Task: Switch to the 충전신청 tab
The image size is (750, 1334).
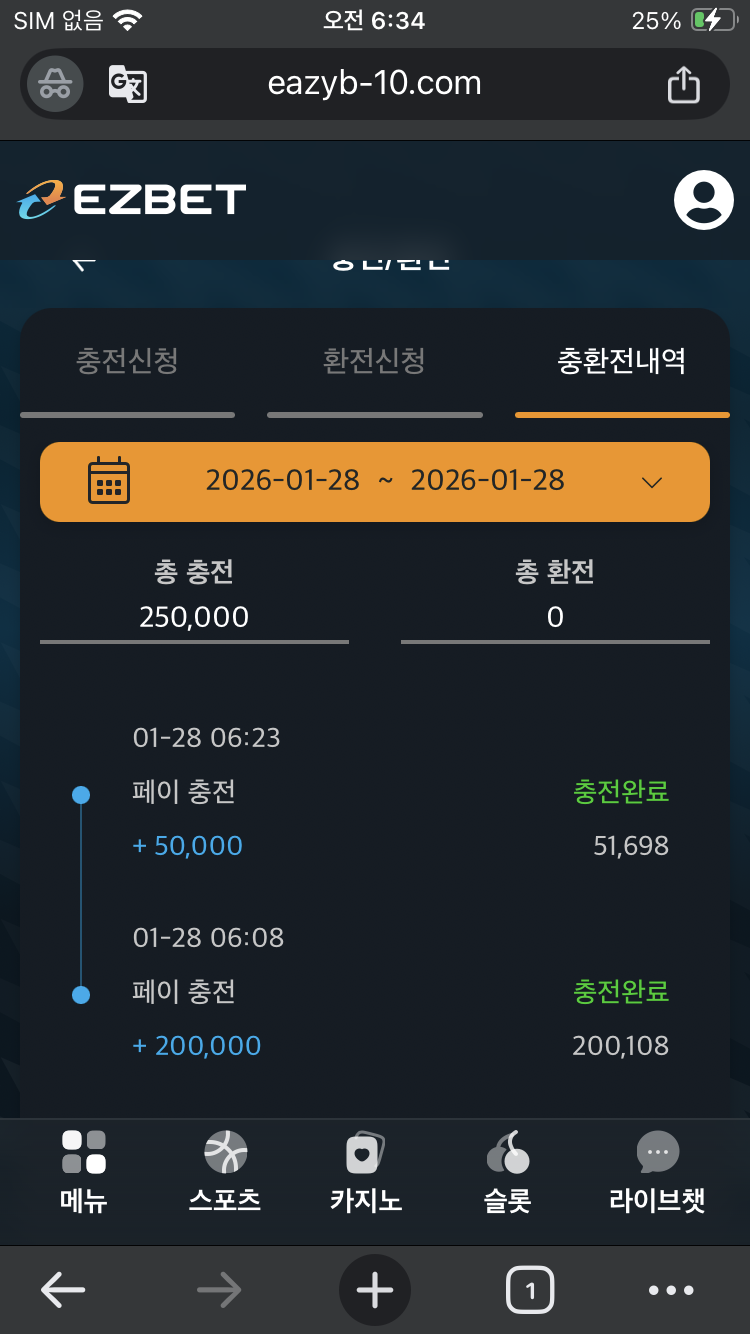Action: [x=127, y=361]
